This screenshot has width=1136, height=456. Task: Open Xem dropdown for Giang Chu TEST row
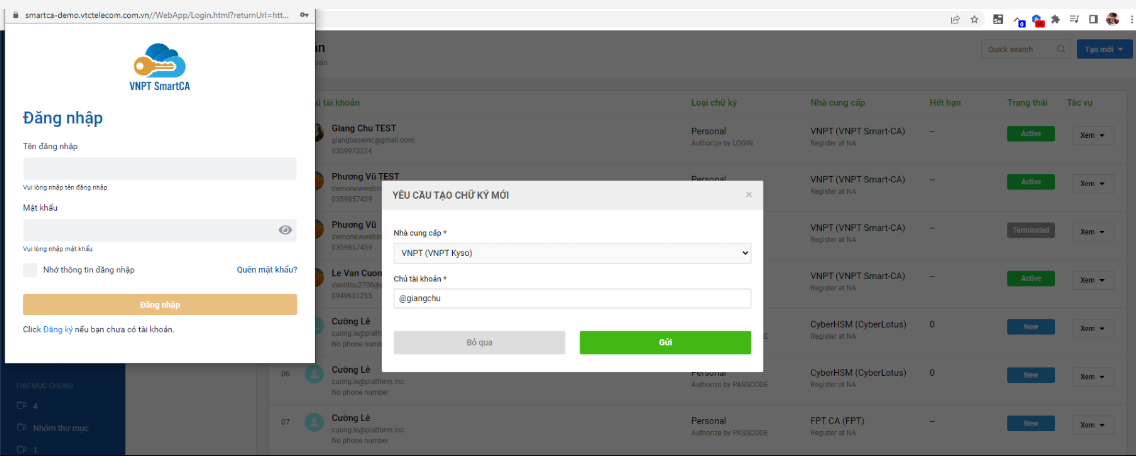pyautogui.click(x=1093, y=136)
